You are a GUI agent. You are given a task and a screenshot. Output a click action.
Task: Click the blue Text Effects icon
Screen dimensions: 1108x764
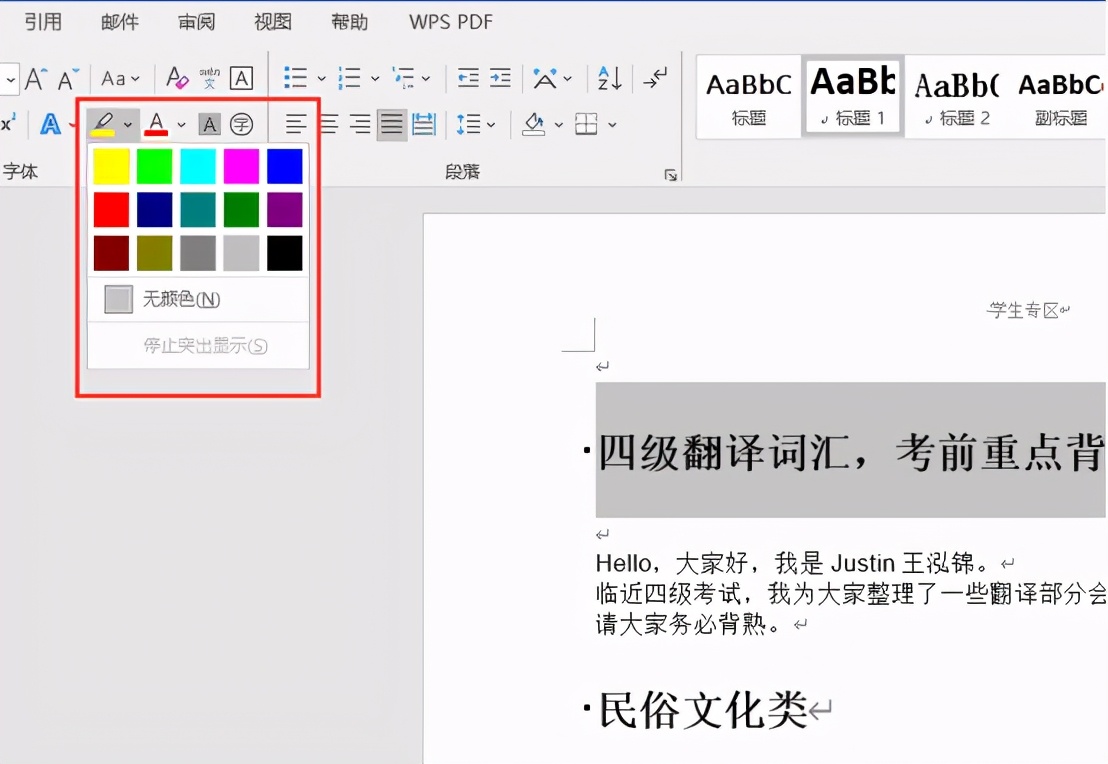pos(50,122)
